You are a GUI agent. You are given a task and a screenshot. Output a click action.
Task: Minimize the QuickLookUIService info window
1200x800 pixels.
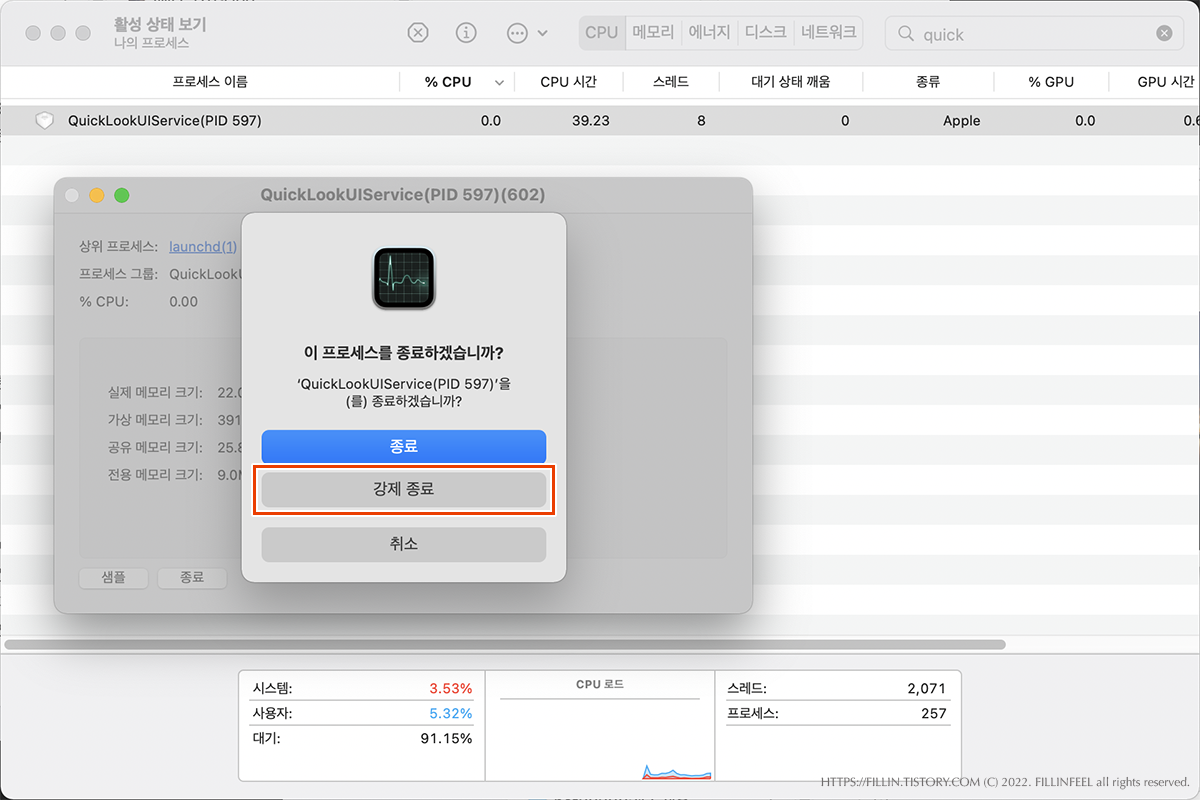tap(97, 195)
